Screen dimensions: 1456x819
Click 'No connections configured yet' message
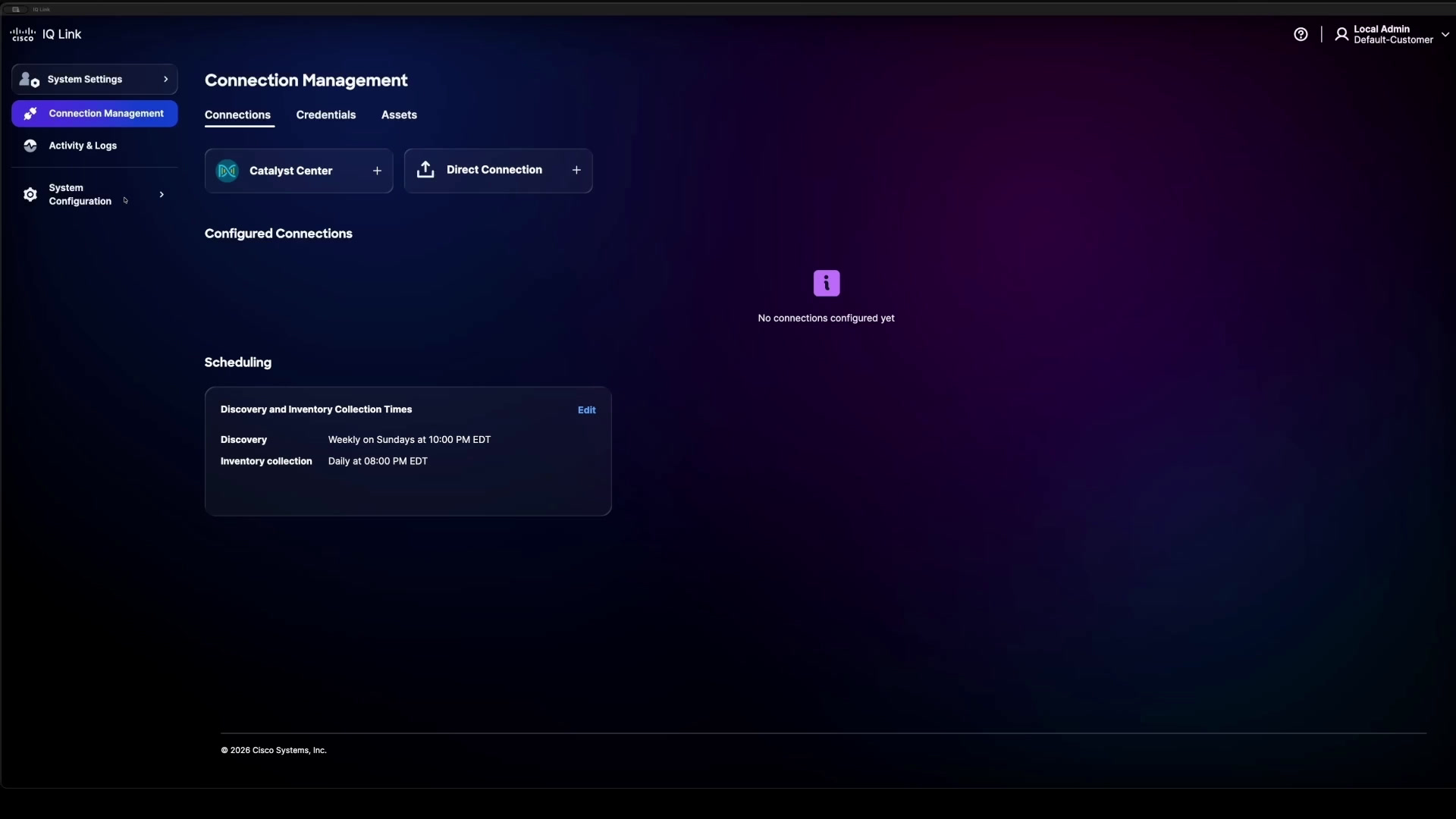pos(826,318)
